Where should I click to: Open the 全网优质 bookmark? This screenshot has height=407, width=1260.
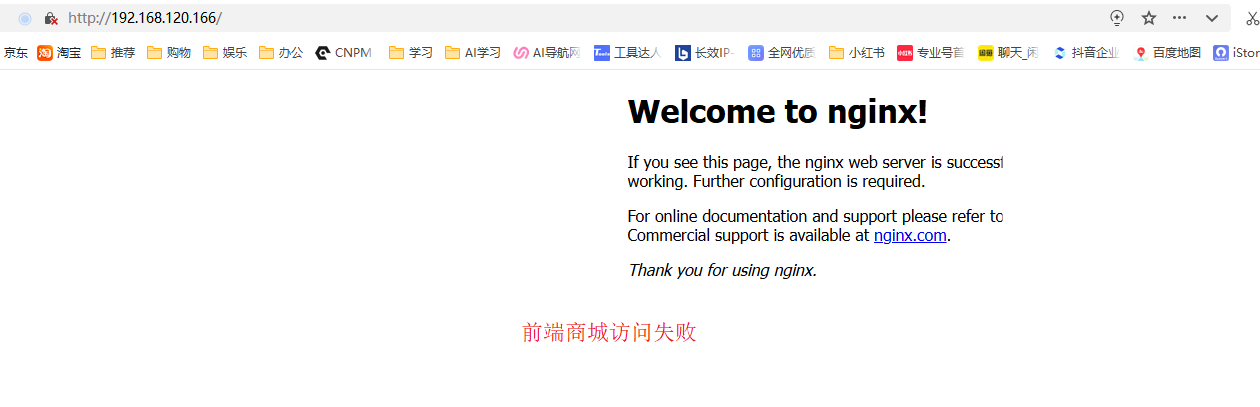click(x=782, y=53)
